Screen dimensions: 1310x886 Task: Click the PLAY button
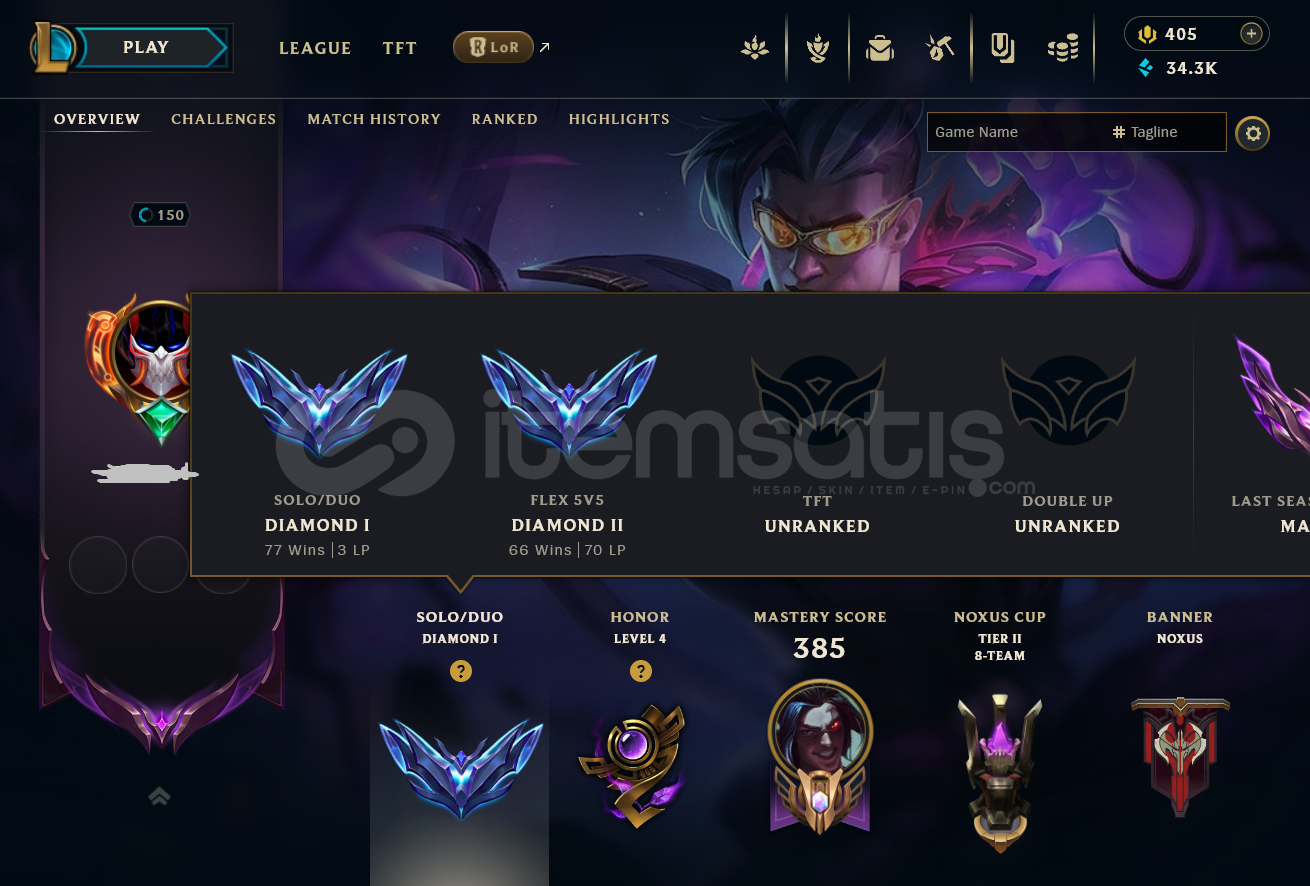(x=146, y=47)
